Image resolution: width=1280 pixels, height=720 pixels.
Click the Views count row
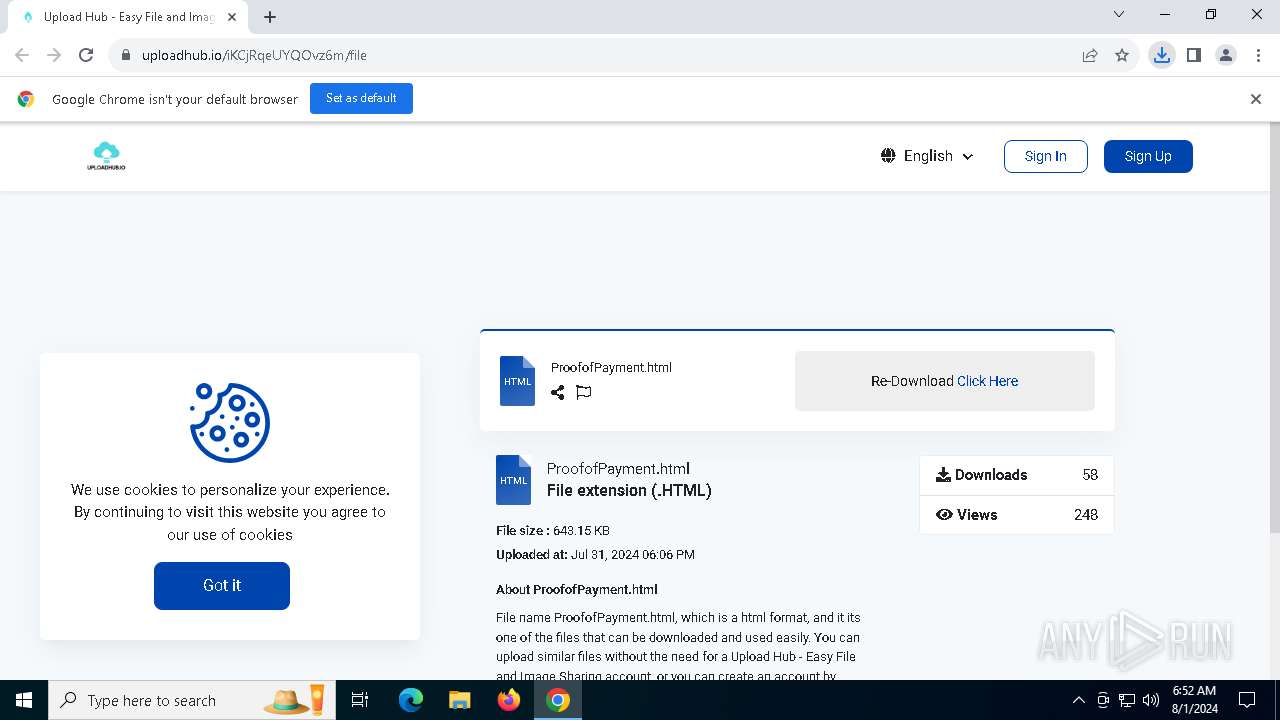pyautogui.click(x=1016, y=515)
